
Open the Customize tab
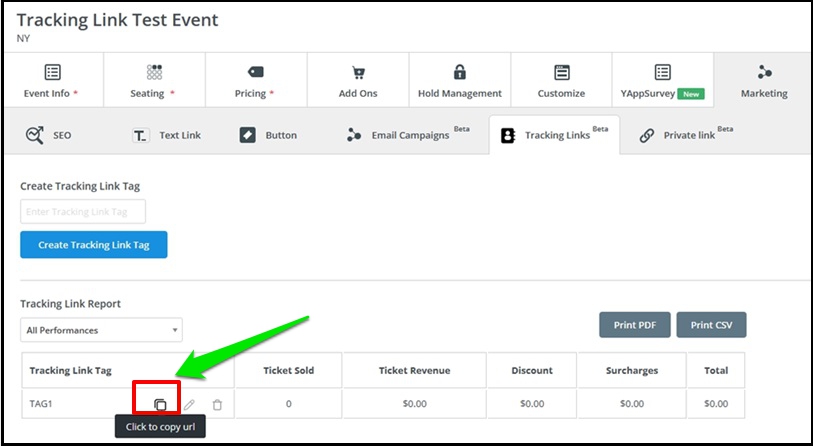561,80
